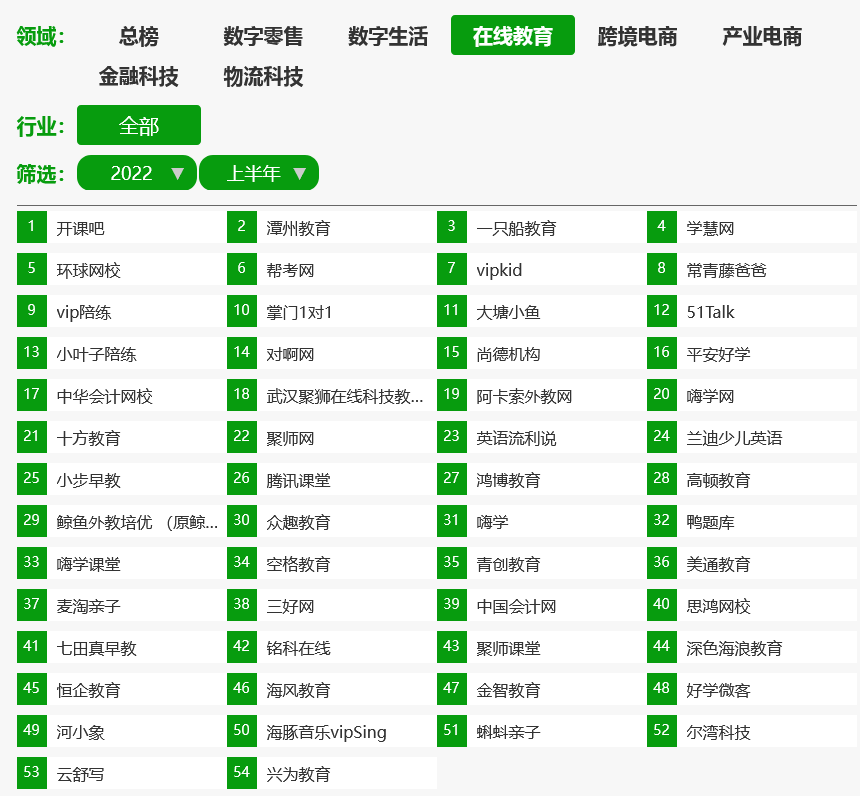Open the 金融科技 category
860x796 pixels.
(x=139, y=76)
